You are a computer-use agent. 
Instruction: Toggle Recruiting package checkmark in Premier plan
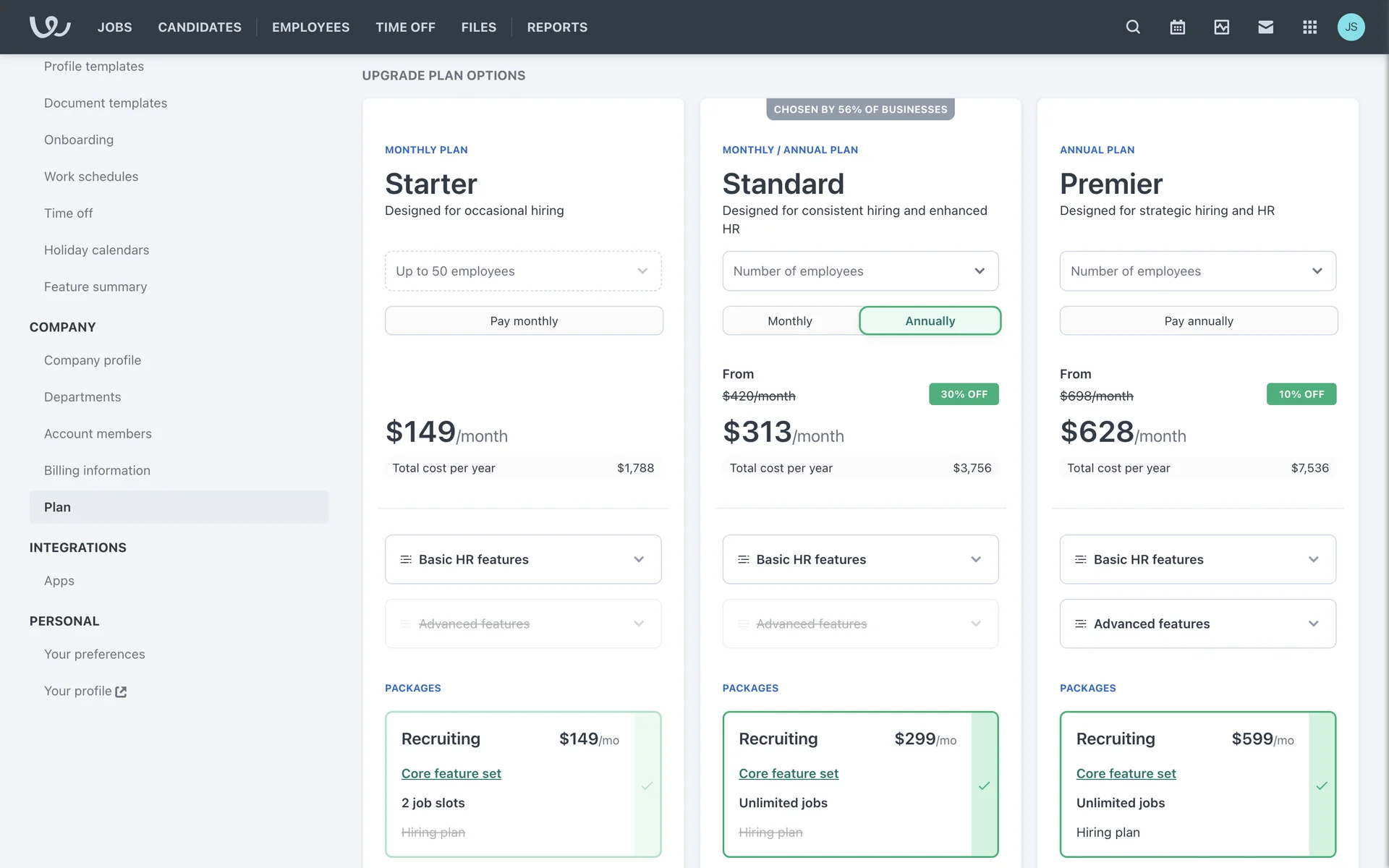tap(1321, 785)
